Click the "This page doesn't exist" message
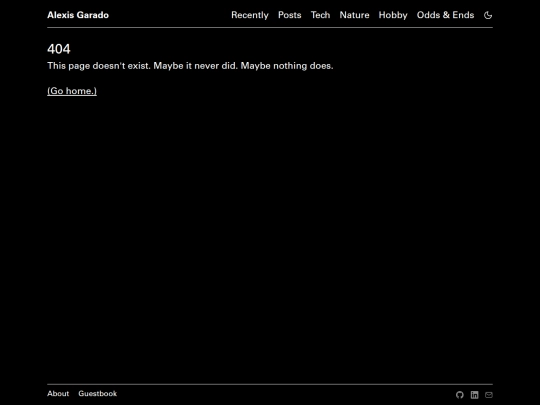This screenshot has height=405, width=540. coord(190,66)
